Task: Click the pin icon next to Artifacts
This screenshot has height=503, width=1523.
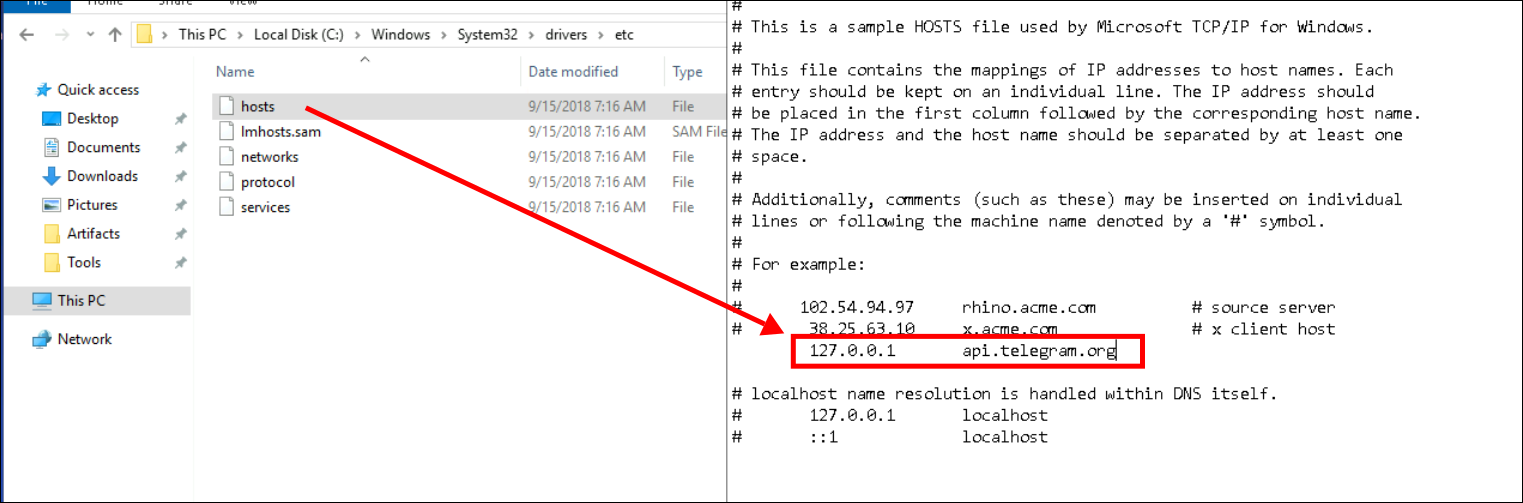Action: [x=180, y=234]
